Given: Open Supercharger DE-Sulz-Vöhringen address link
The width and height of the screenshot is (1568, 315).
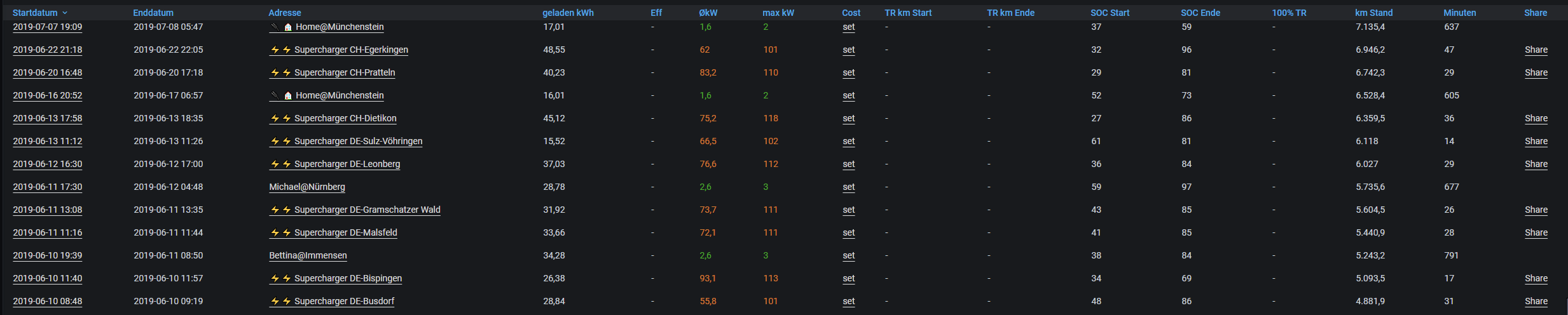Looking at the screenshot, I should click(x=358, y=141).
